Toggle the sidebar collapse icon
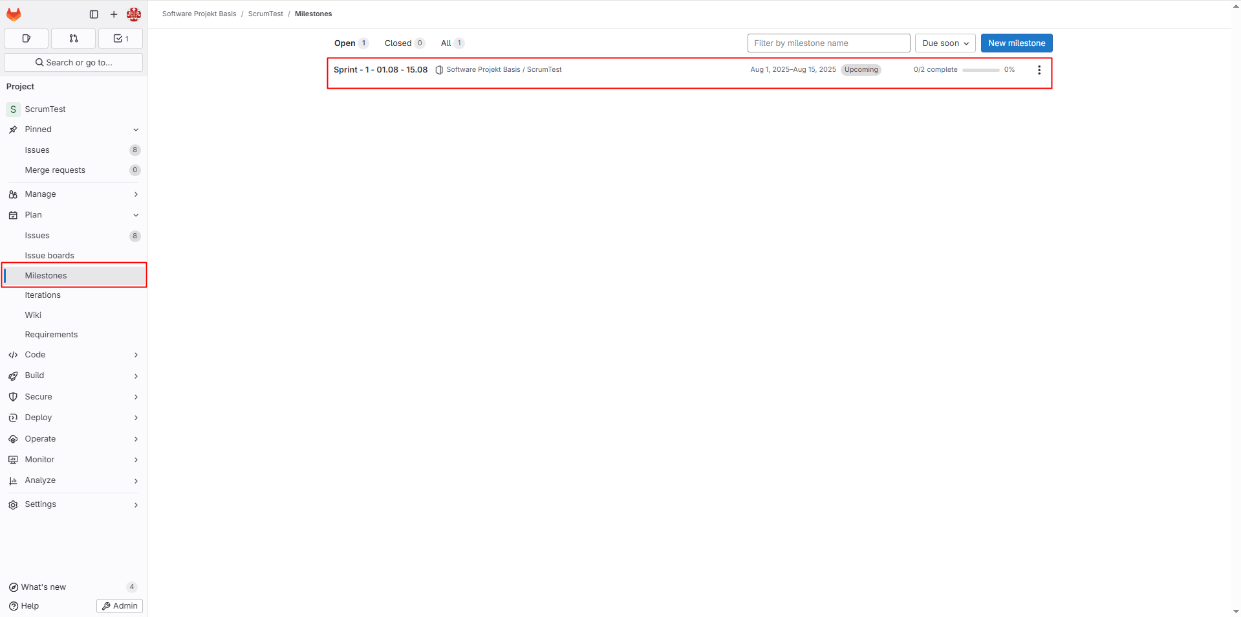Screen dimensions: 1241x617 (x=94, y=14)
